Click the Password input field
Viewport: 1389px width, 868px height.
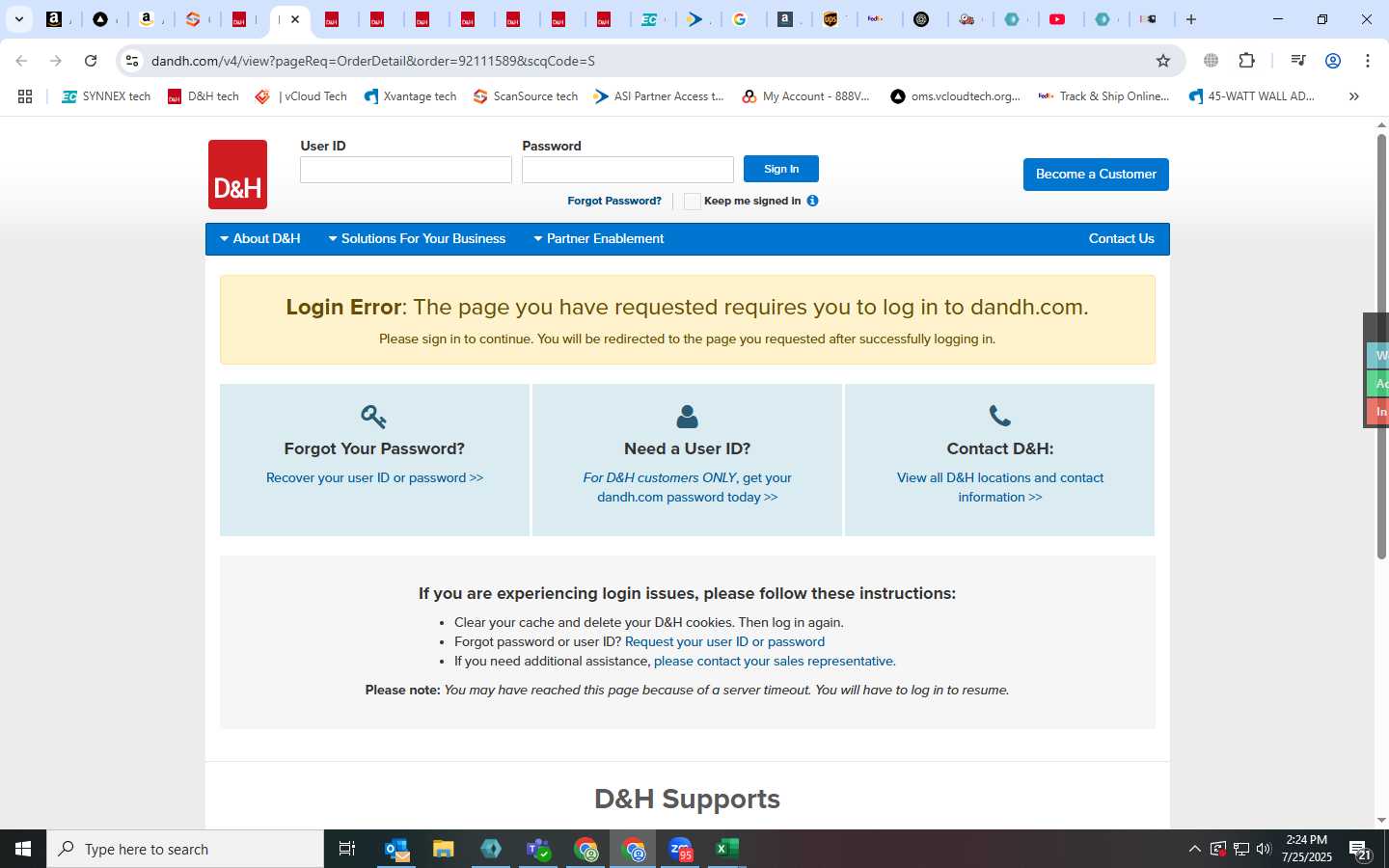(628, 170)
